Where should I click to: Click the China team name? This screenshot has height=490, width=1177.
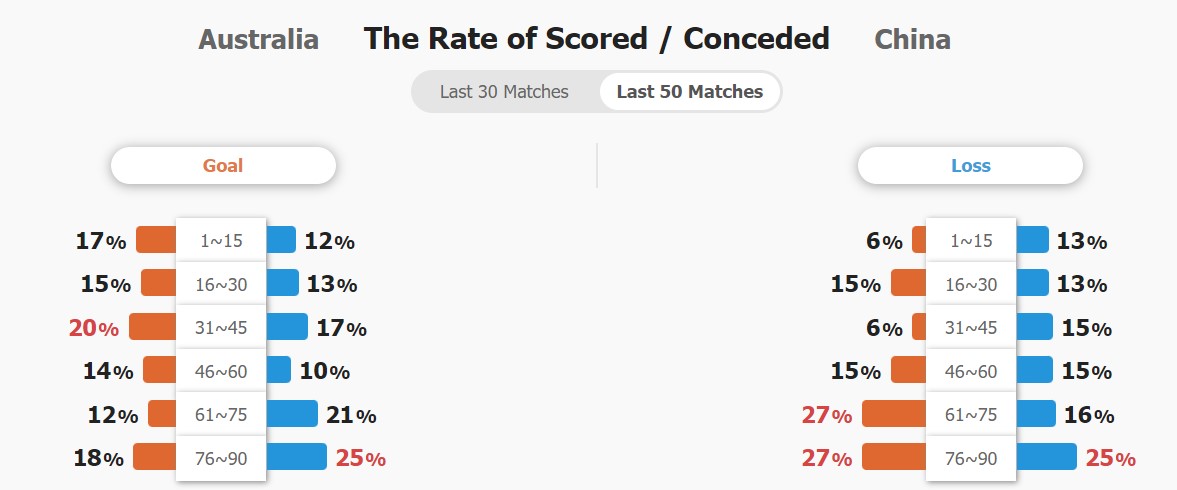click(912, 40)
